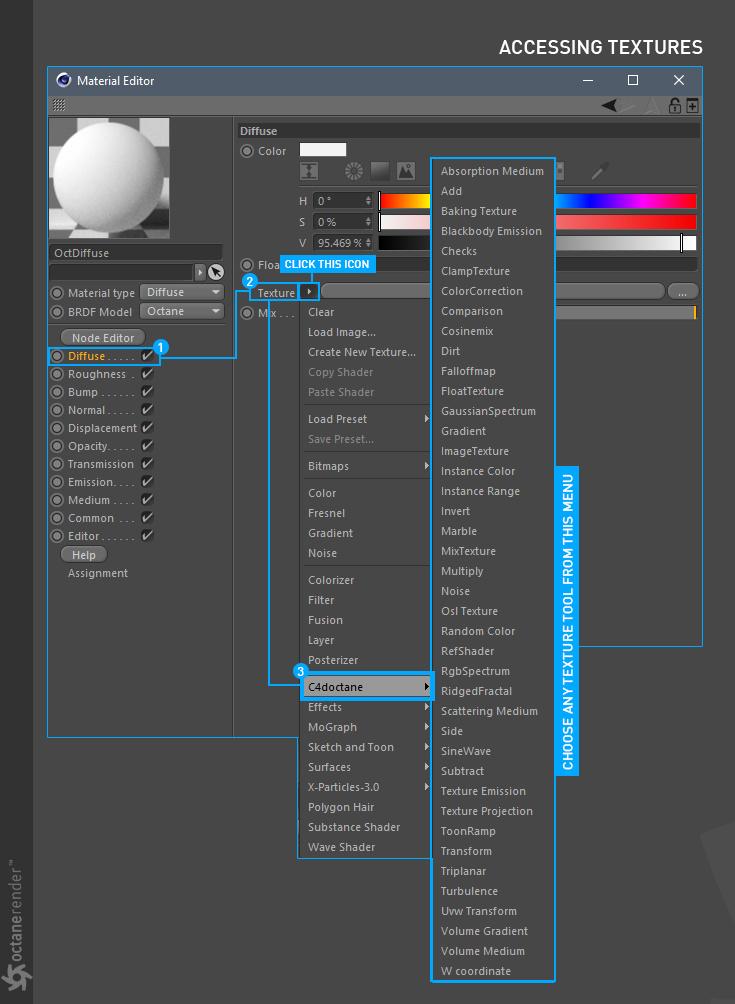Viewport: 735px width, 1004px height.
Task: Click the Help button
Action: coord(84,555)
